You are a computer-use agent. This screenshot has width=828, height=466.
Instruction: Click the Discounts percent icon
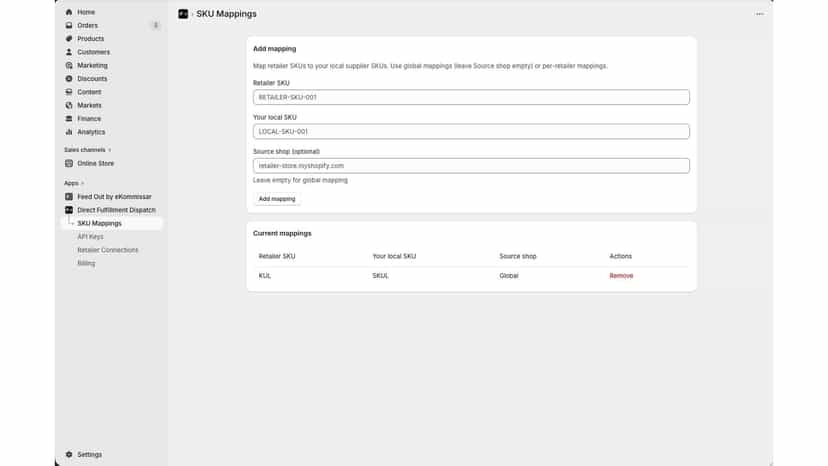tap(69, 79)
